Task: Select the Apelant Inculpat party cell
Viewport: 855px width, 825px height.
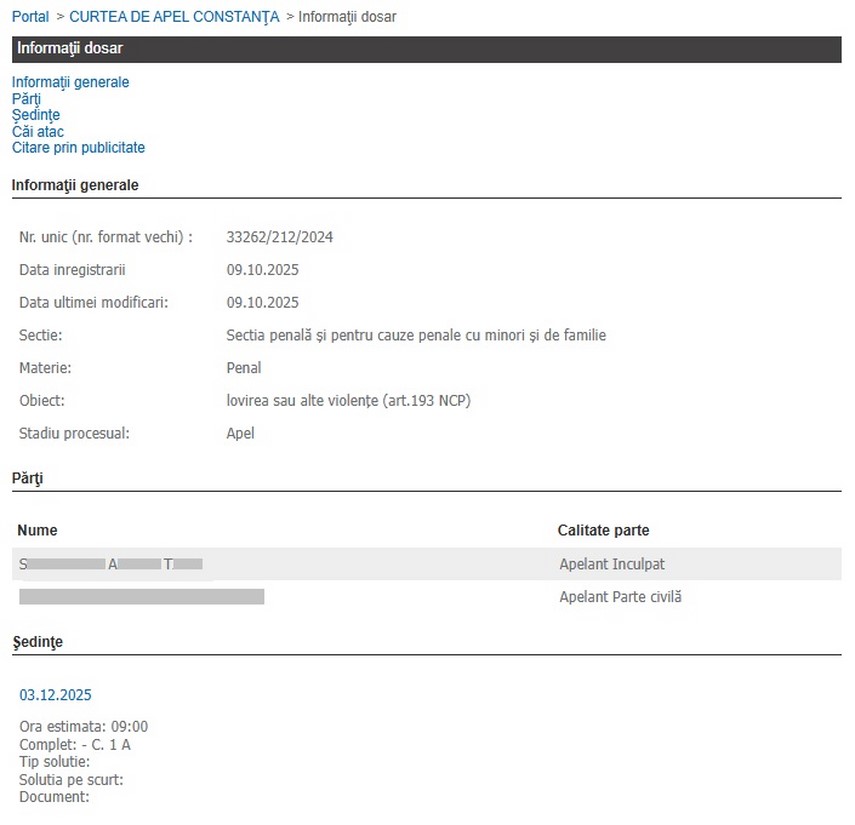Action: (x=612, y=565)
